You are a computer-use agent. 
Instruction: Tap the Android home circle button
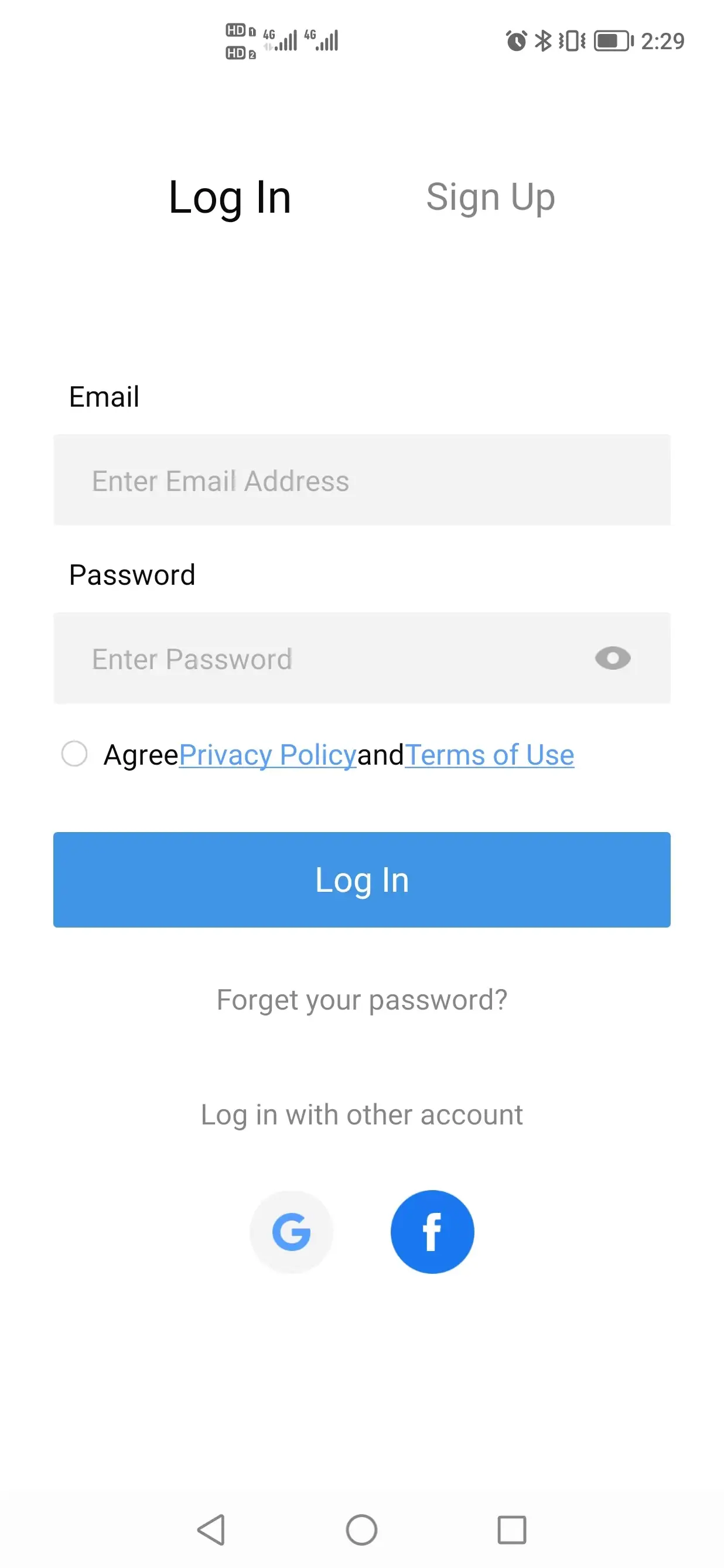(x=361, y=1530)
